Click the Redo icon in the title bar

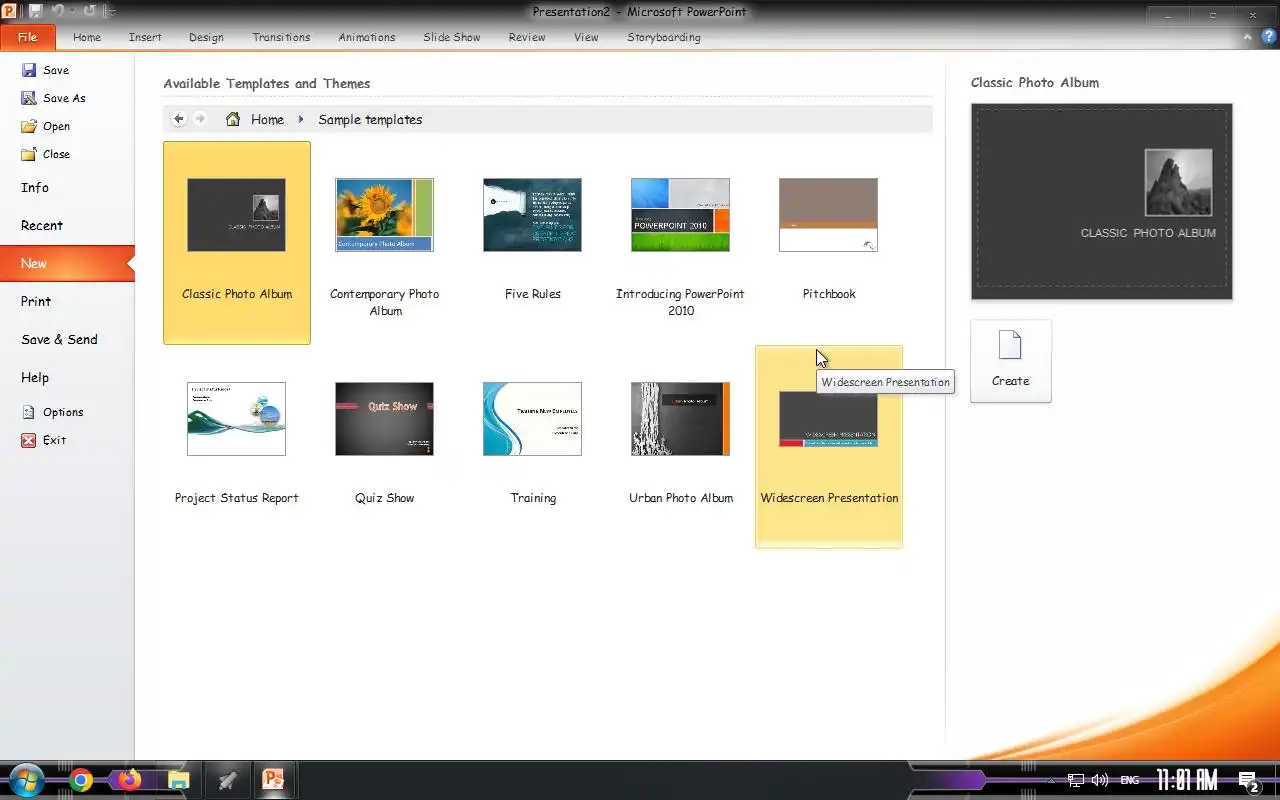pyautogui.click(x=90, y=11)
